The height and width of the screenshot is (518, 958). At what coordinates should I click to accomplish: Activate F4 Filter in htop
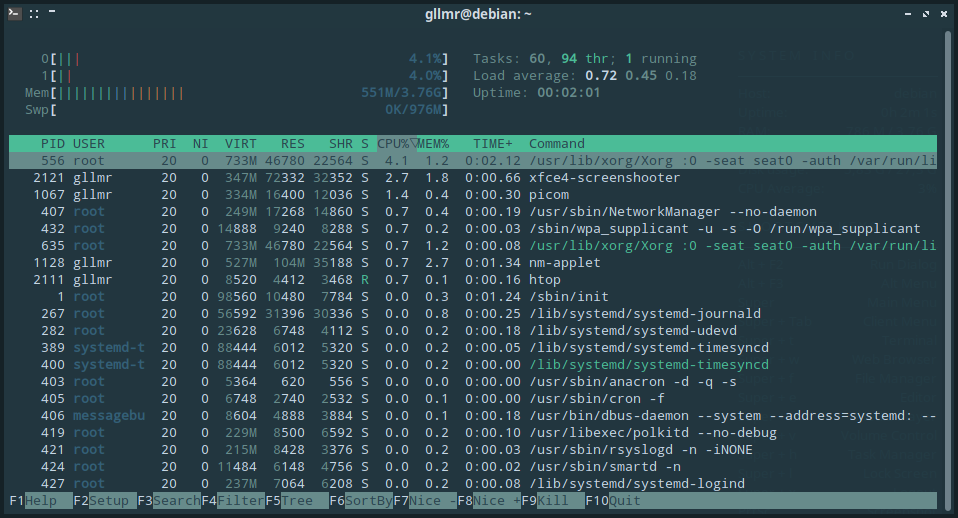click(x=233, y=501)
